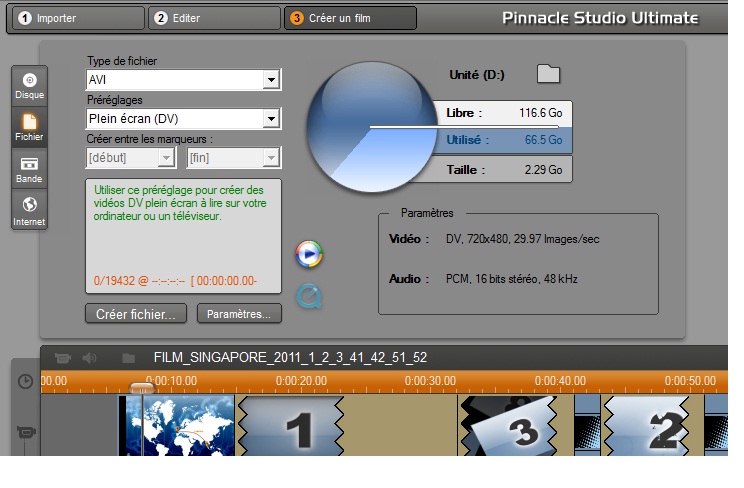Click the Utilisé 66.5 Go row
The width and height of the screenshot is (744, 488).
504,140
